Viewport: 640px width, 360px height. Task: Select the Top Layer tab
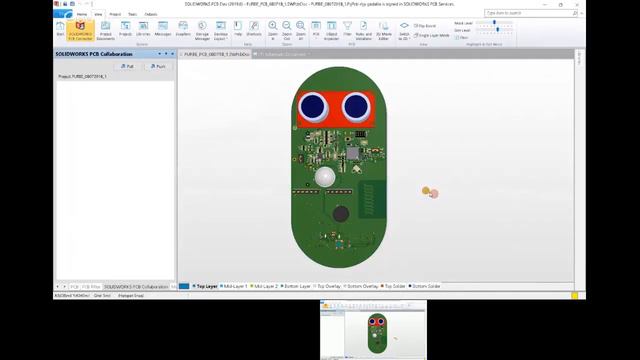(205, 287)
